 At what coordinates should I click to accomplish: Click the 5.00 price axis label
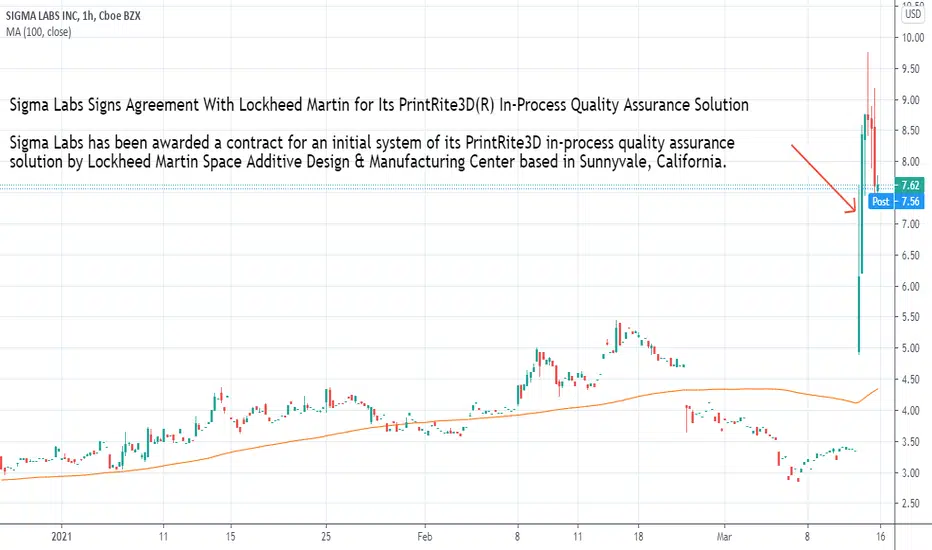click(x=910, y=348)
